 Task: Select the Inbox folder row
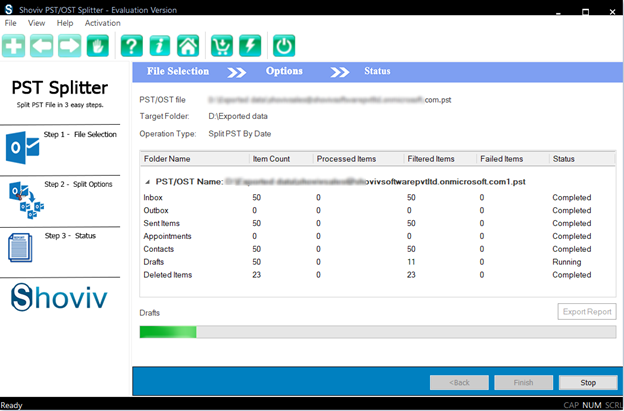(x=377, y=198)
